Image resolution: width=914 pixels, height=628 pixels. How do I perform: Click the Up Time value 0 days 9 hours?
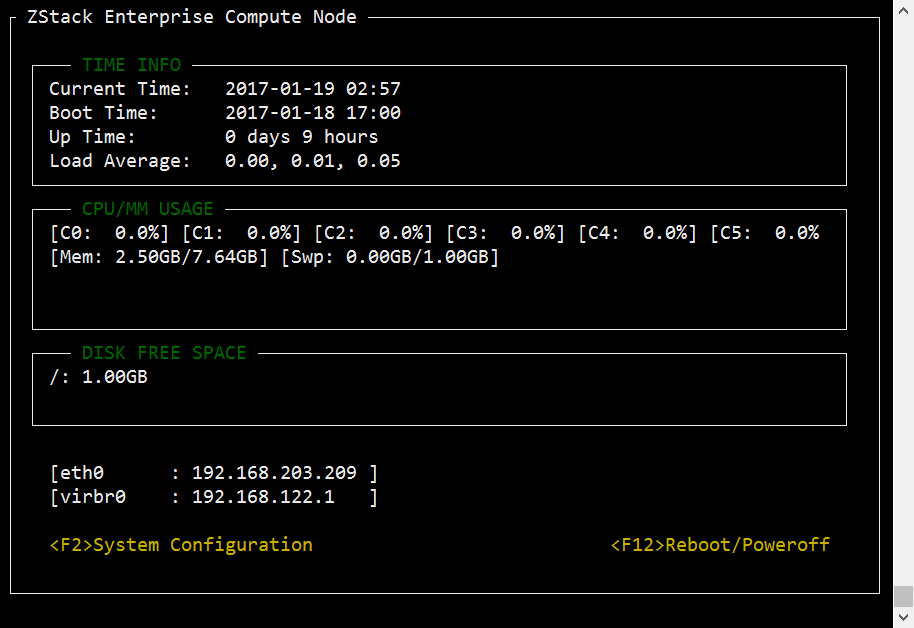point(301,137)
